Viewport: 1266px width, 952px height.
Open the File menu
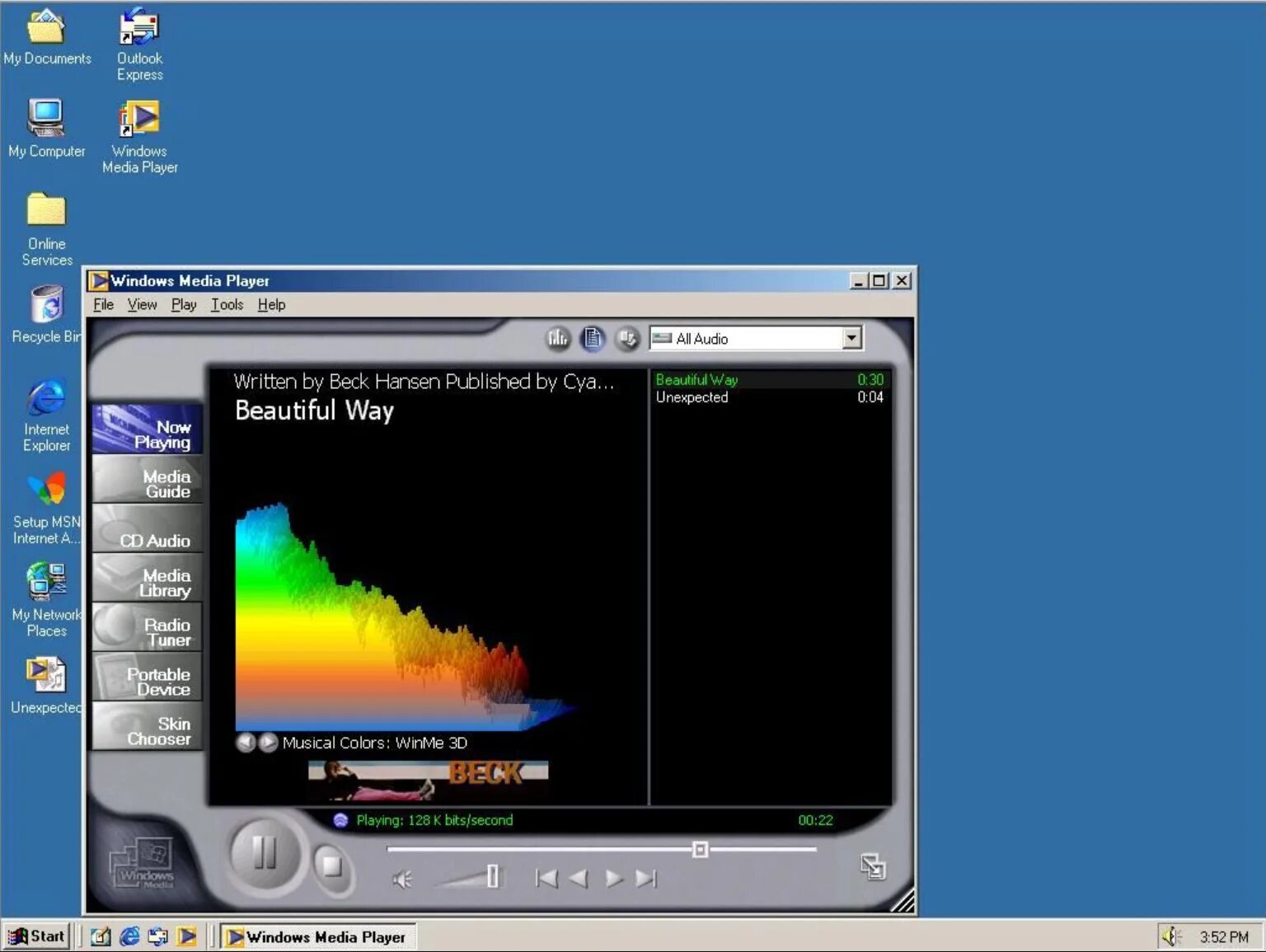pyautogui.click(x=104, y=305)
